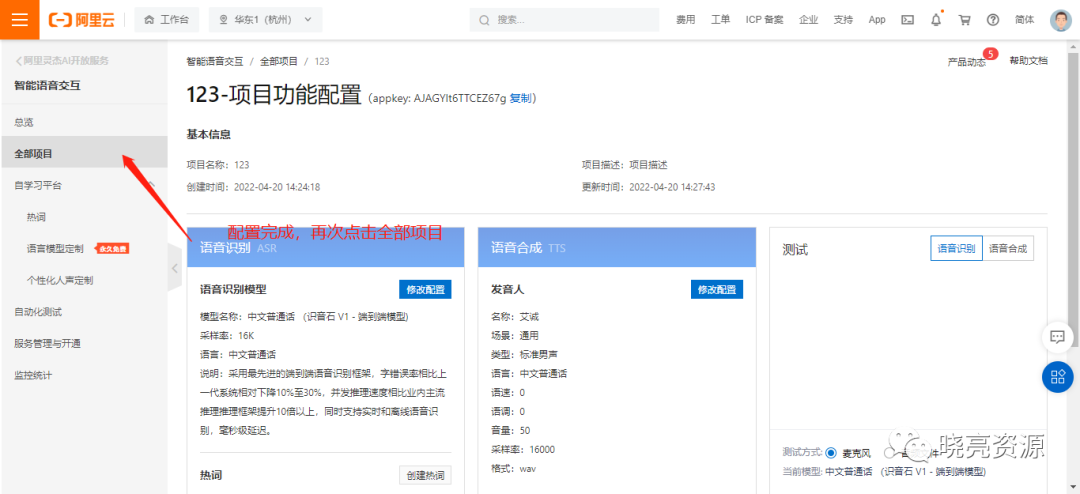Open 帮助文档
Screen dimensions: 1080x494
(x=1028, y=61)
